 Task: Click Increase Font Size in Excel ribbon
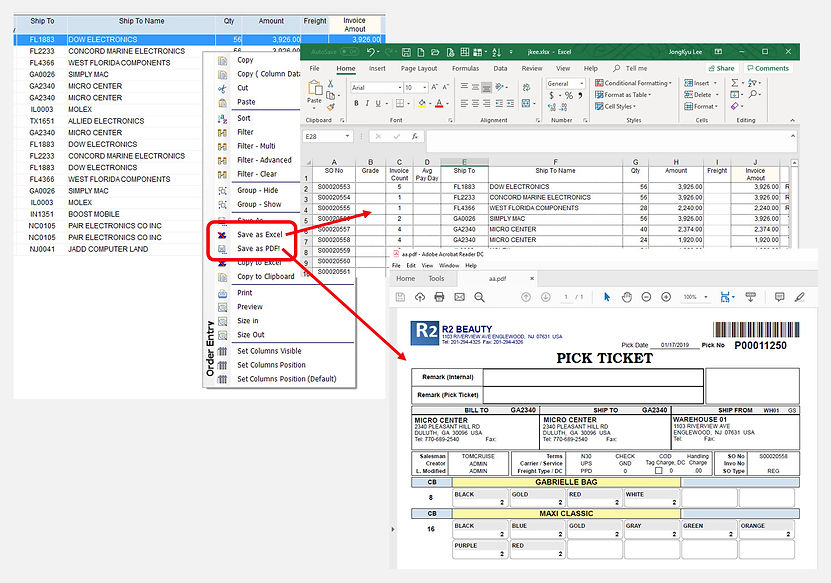(x=435, y=87)
